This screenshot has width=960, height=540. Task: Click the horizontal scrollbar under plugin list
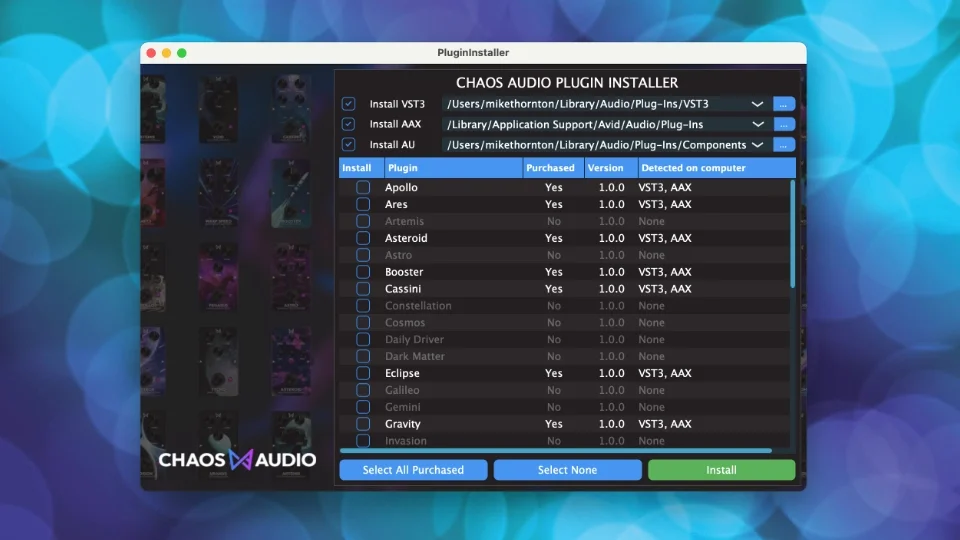click(556, 451)
